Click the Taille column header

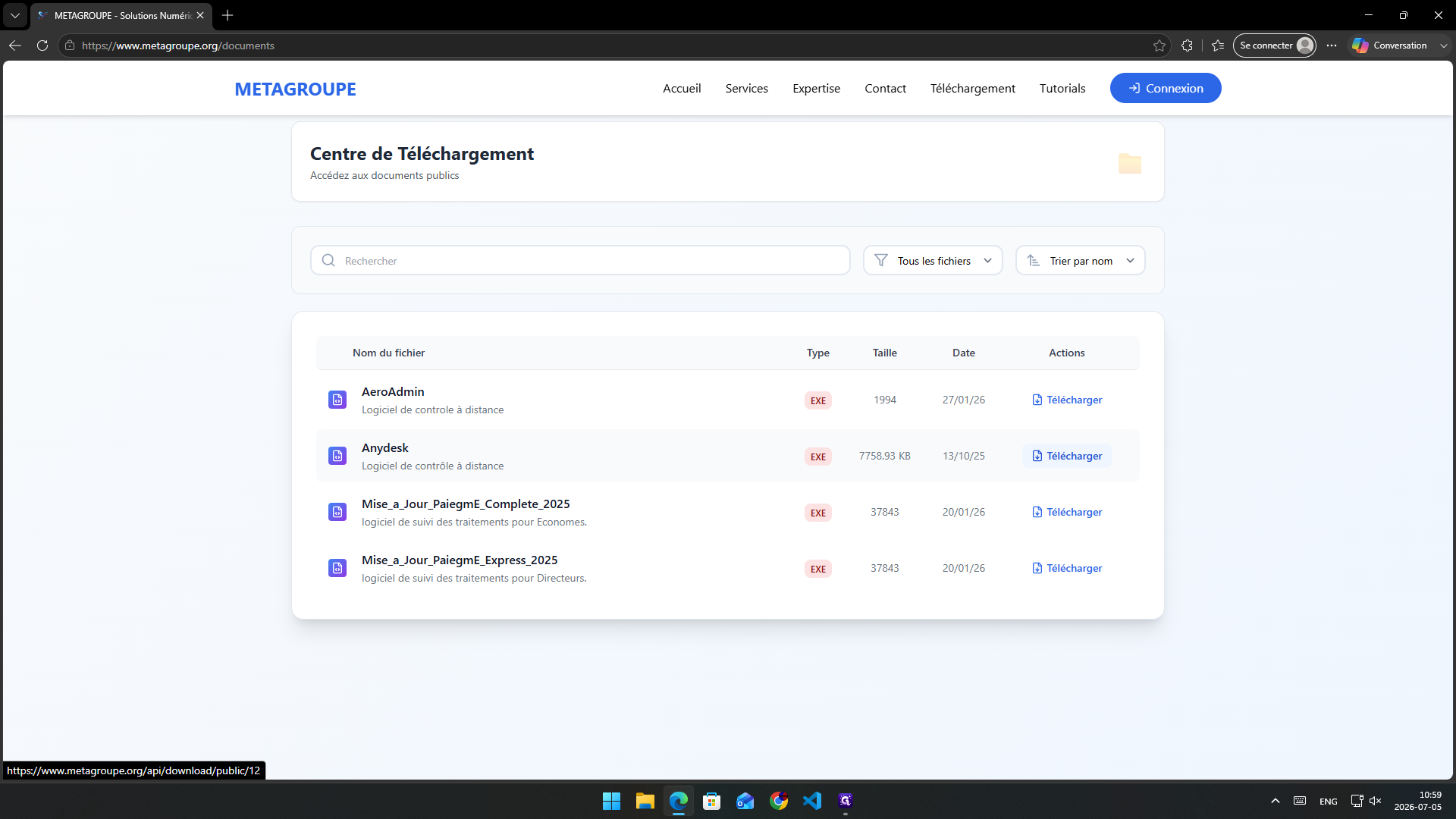coord(884,353)
